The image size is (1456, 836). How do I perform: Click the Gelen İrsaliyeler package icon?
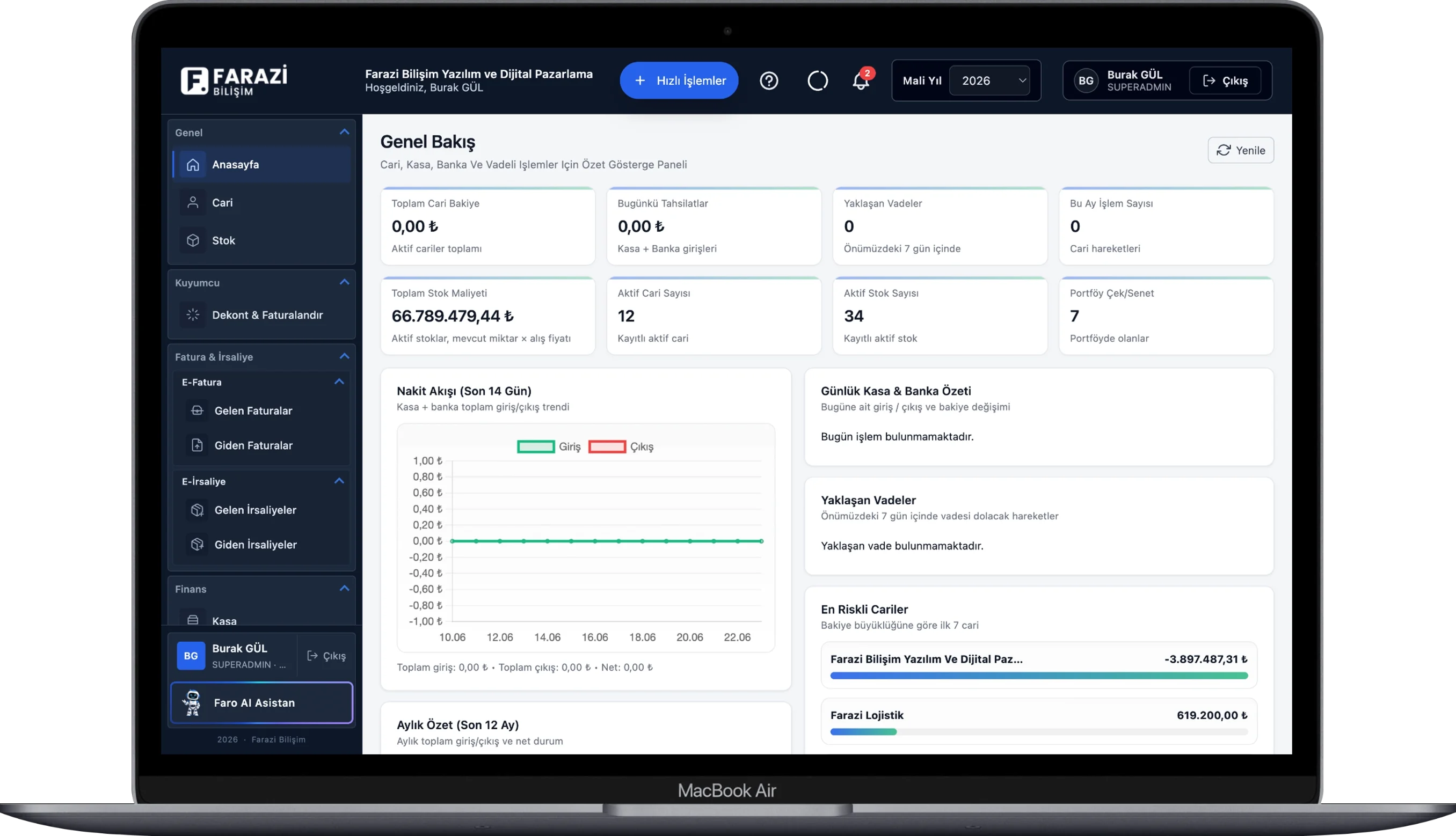197,510
